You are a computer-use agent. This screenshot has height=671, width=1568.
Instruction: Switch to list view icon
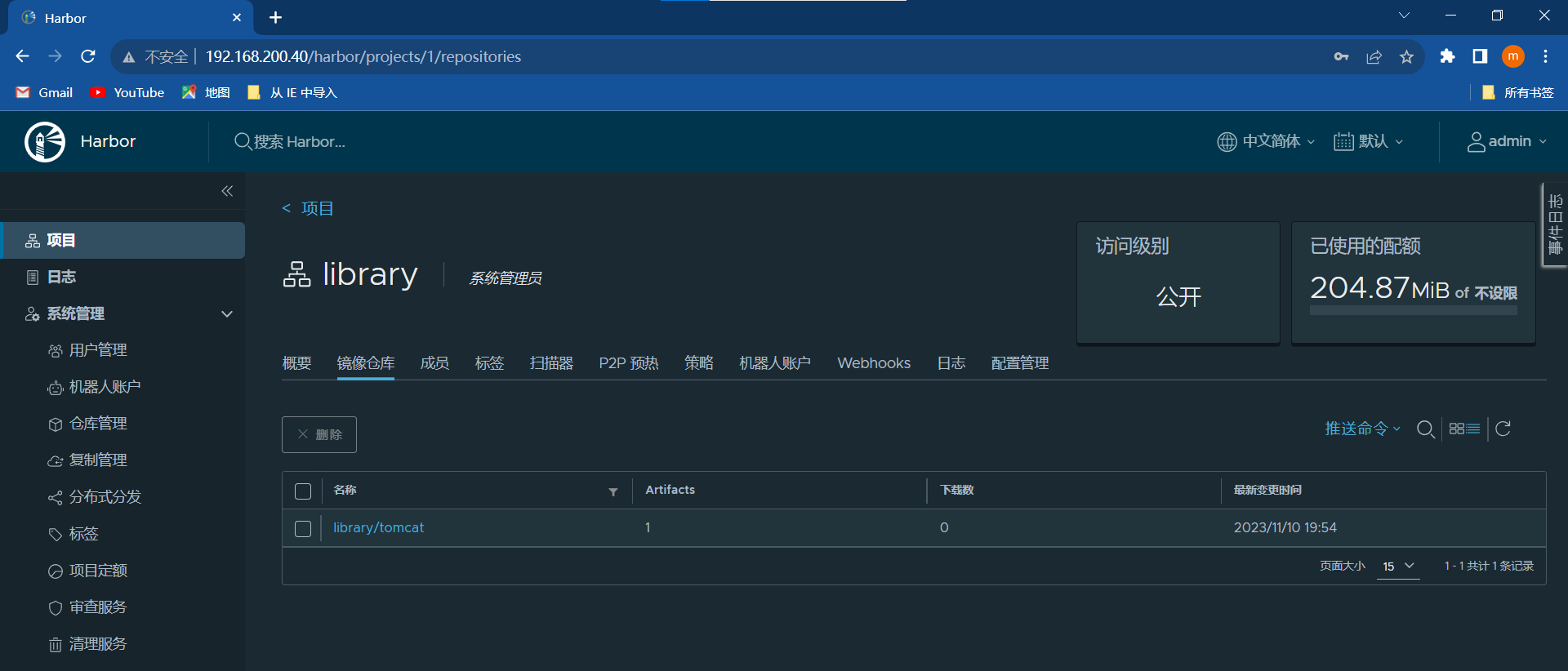pyautogui.click(x=1473, y=429)
